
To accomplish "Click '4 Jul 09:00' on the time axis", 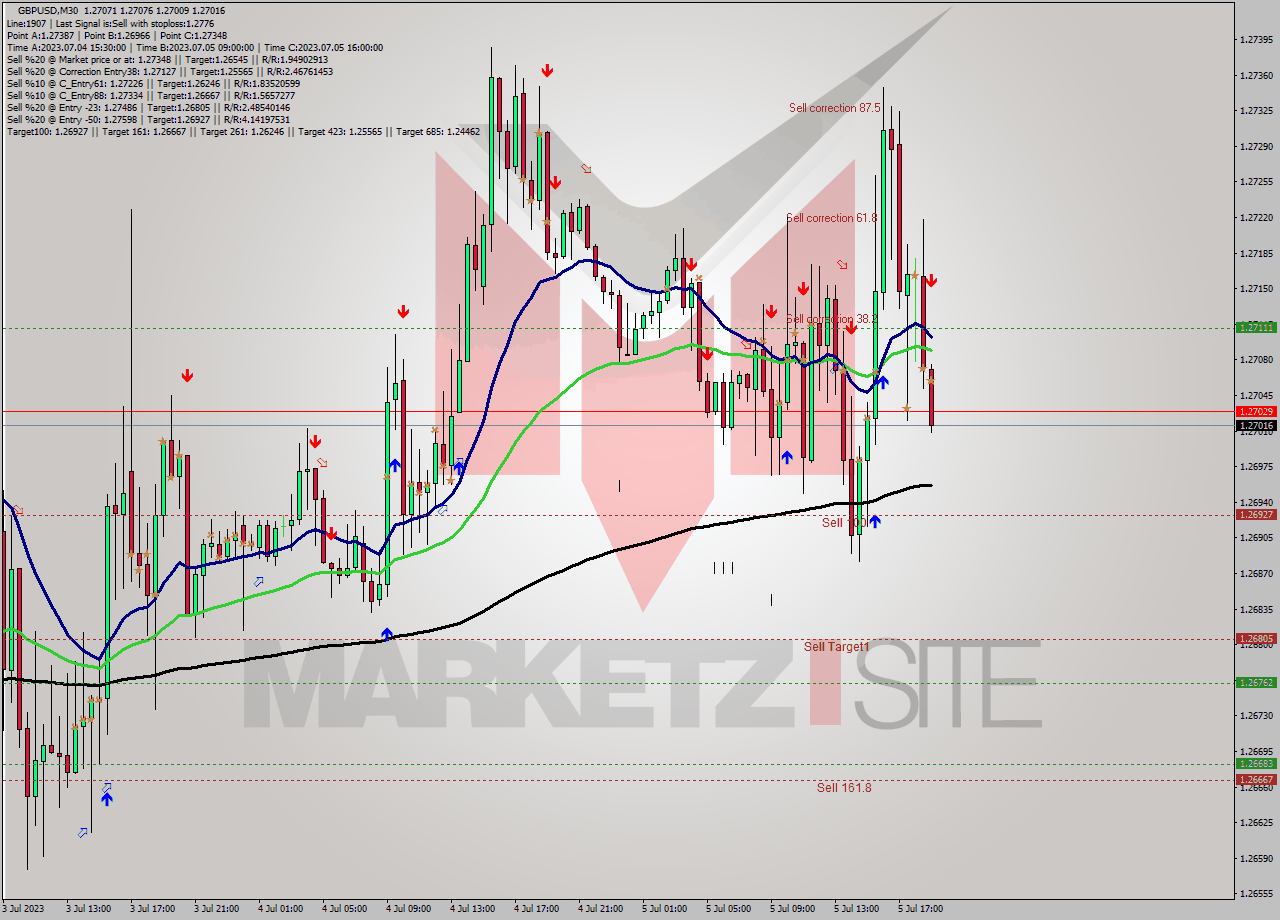I will pos(407,909).
